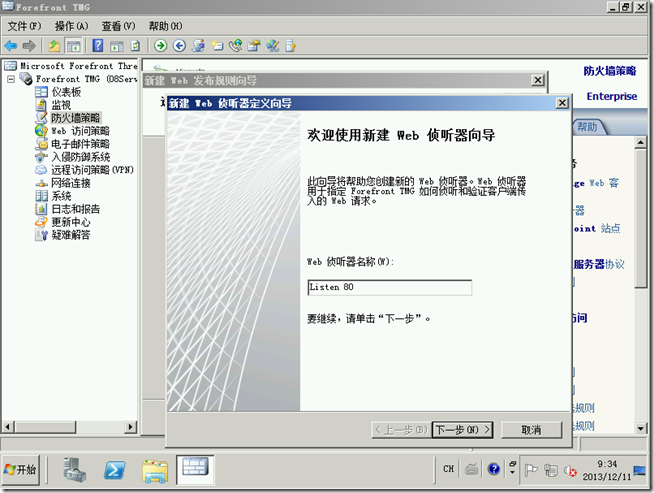The width and height of the screenshot is (654, 493).
Task: Open 入侵防御系统 in the tree
Action: [80, 157]
